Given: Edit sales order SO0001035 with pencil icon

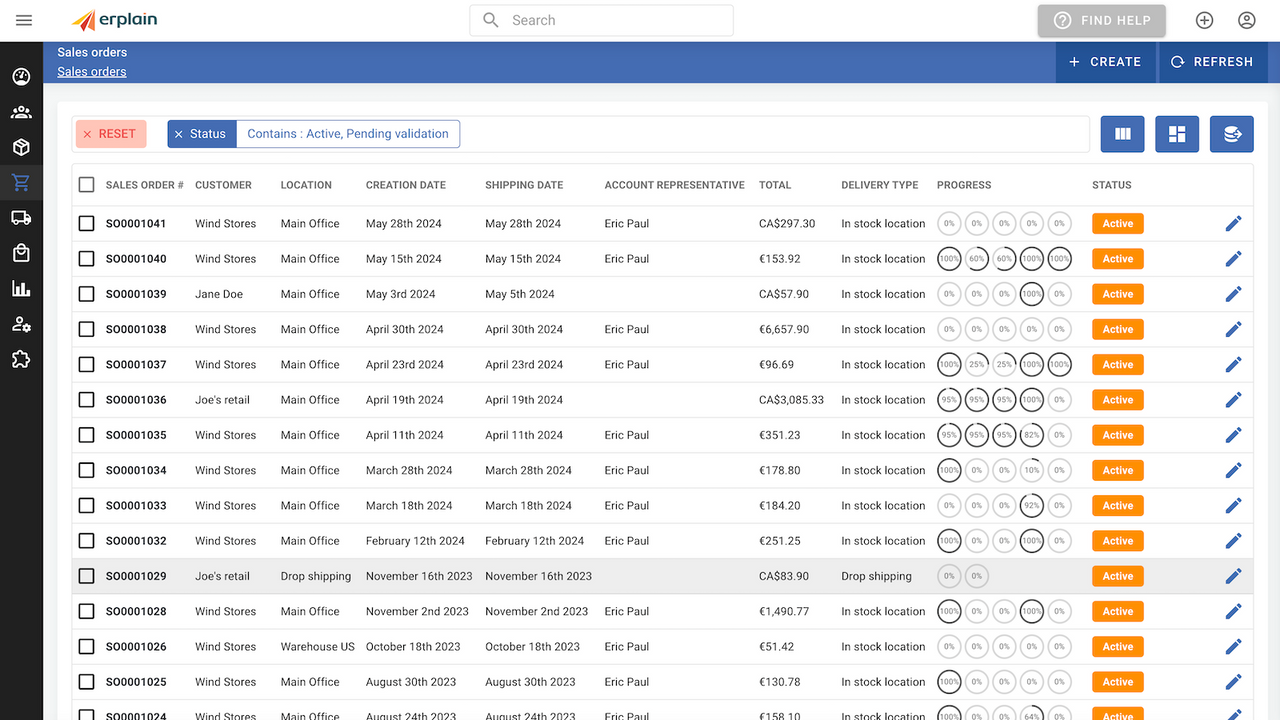Looking at the screenshot, I should 1233,435.
